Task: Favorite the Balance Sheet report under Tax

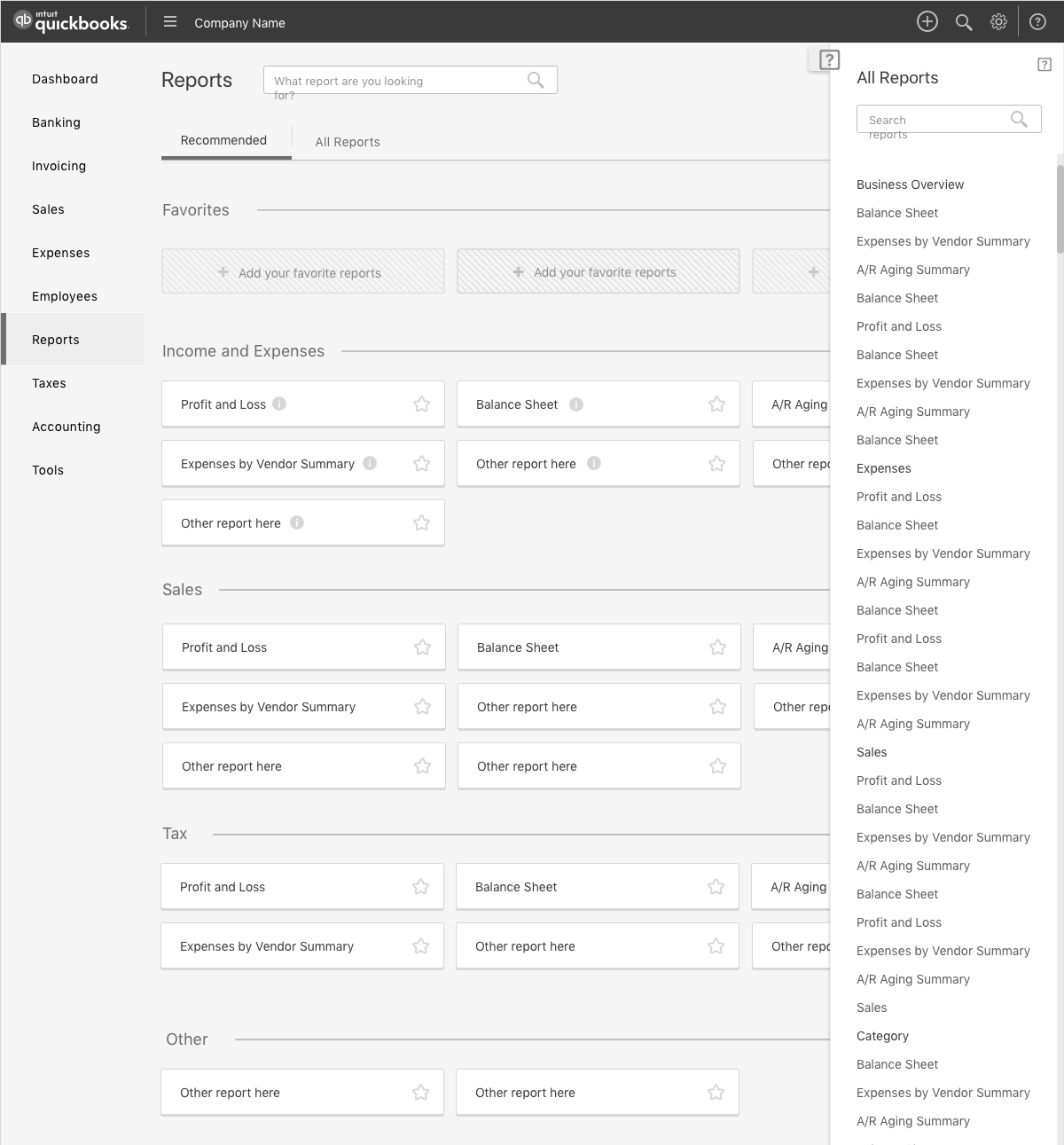Action: [716, 887]
